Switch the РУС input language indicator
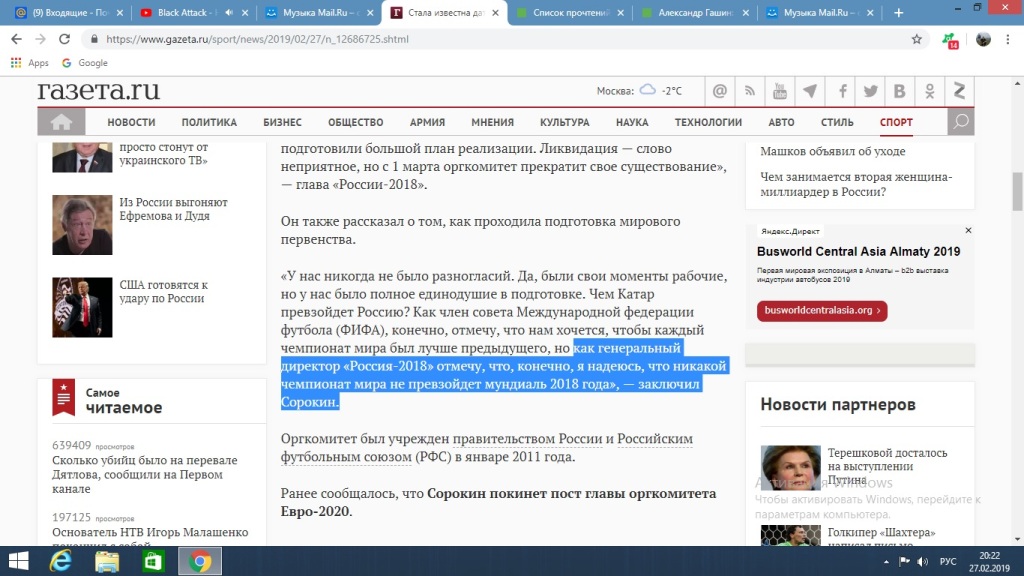This screenshot has width=1024, height=576. click(x=948, y=562)
